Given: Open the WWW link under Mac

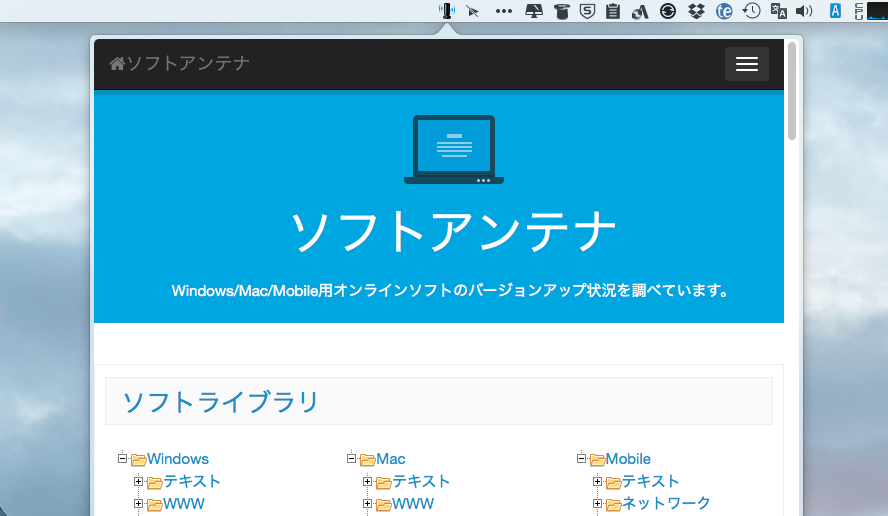Looking at the screenshot, I should 413,503.
